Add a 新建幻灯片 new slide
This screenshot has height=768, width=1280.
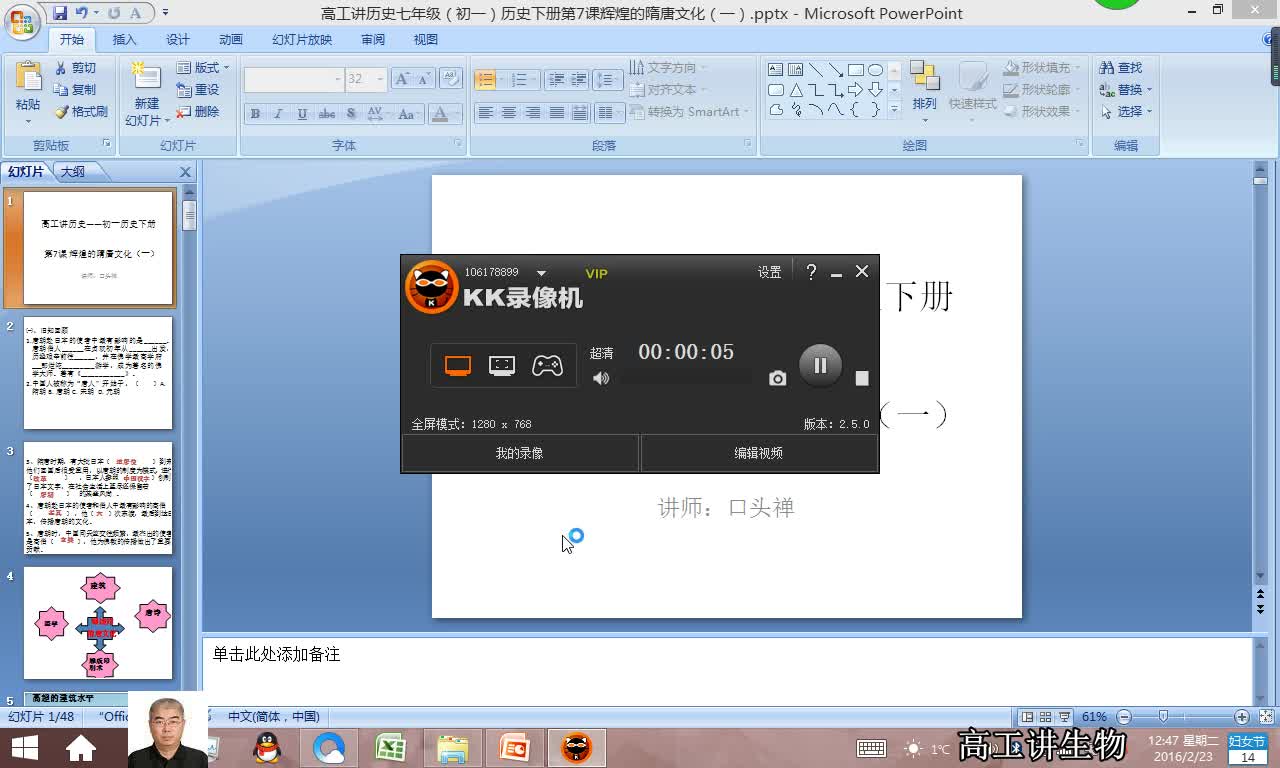146,92
